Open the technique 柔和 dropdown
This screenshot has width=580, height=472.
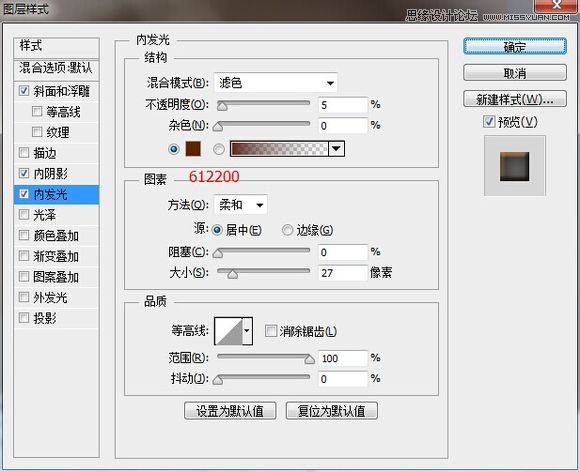(240, 205)
